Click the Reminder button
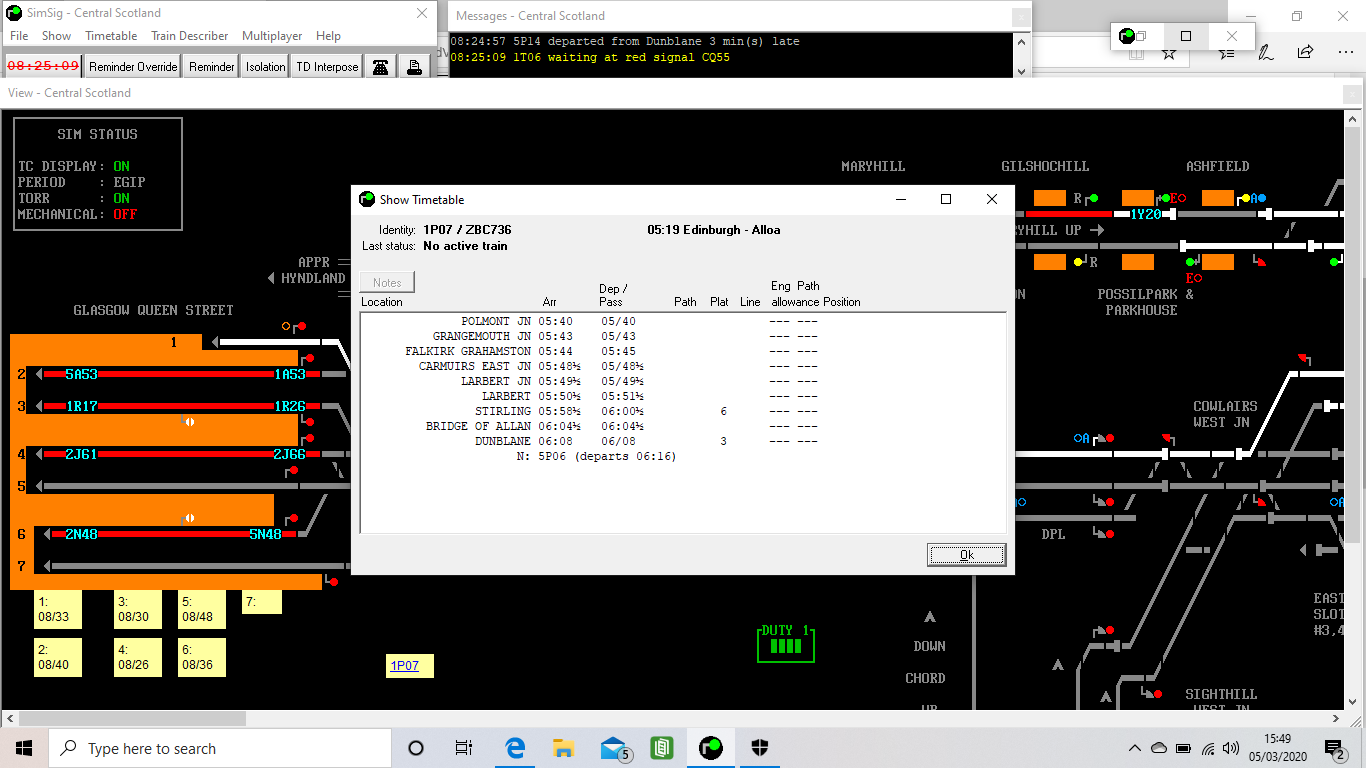The height and width of the screenshot is (768, 1366). click(x=212, y=67)
